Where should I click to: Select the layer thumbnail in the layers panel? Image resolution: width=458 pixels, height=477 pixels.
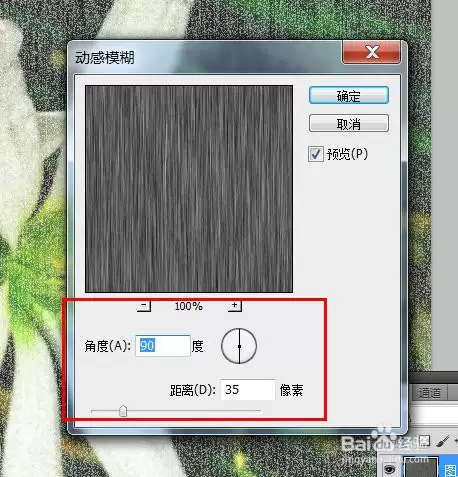click(x=421, y=468)
